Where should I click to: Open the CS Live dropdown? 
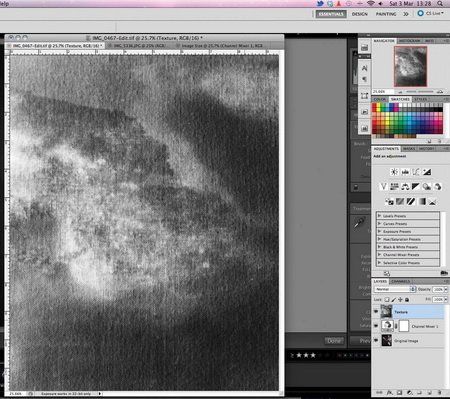click(431, 13)
